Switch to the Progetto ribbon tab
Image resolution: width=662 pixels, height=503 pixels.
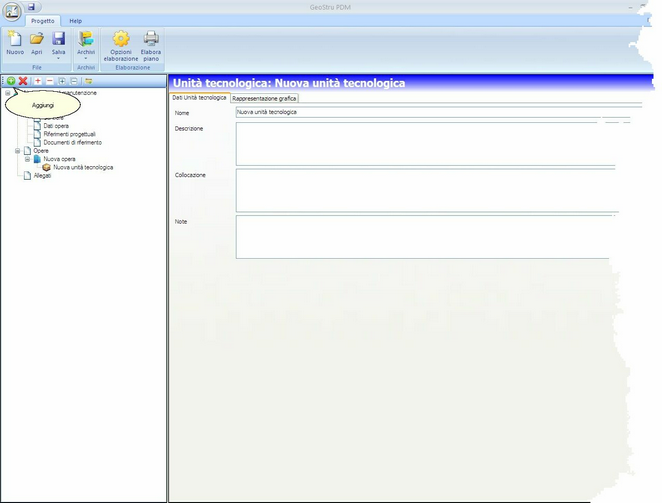[43, 21]
